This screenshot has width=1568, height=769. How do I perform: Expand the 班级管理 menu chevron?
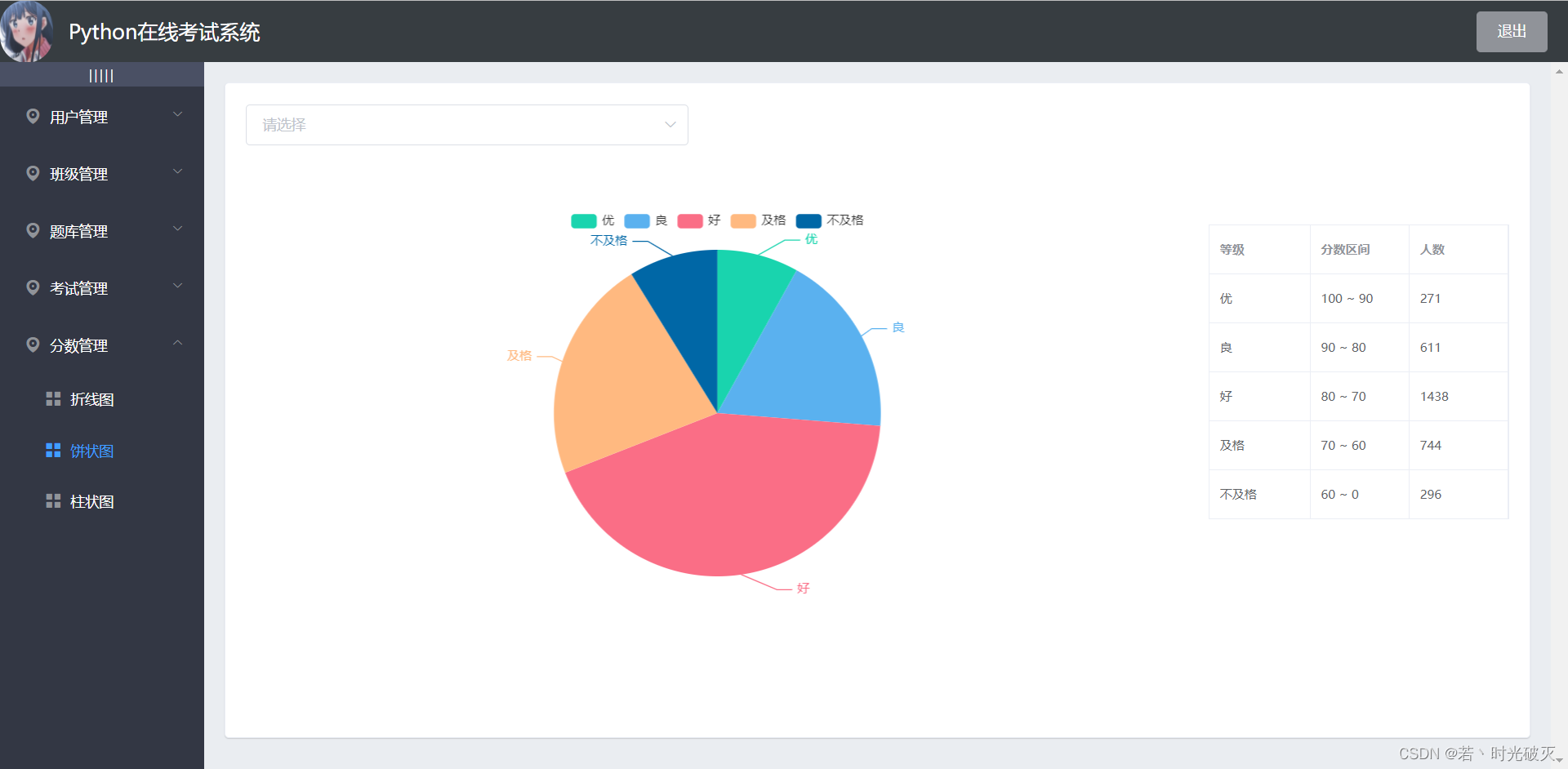coord(178,171)
